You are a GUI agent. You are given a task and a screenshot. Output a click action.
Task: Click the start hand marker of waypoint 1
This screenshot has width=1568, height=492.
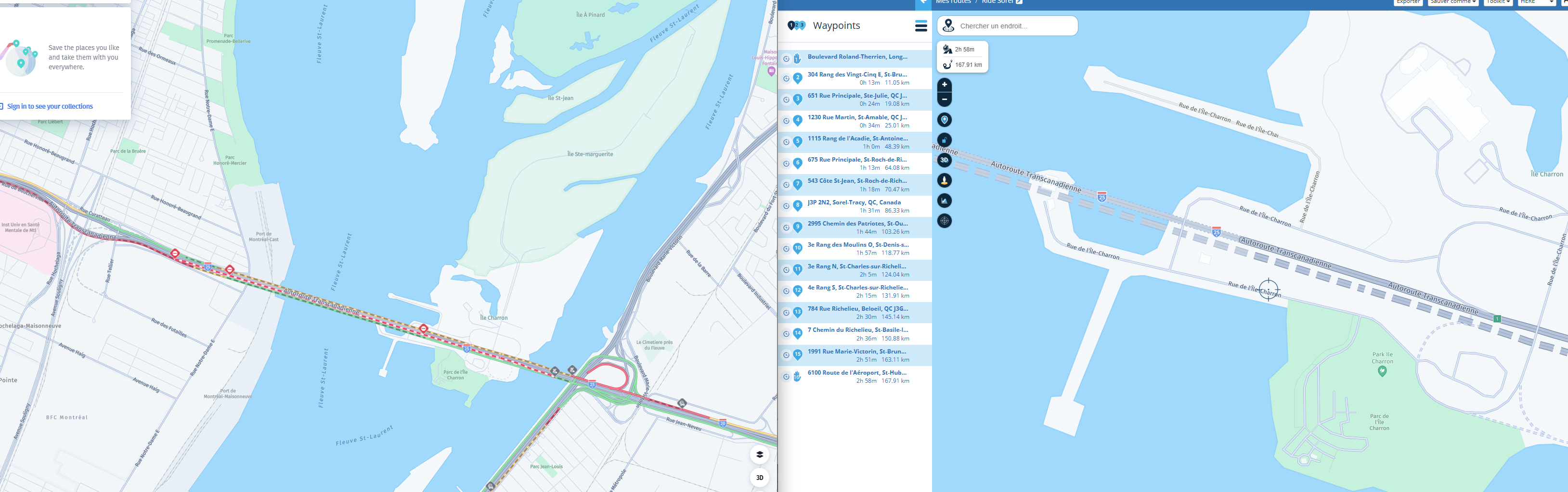coord(797,59)
